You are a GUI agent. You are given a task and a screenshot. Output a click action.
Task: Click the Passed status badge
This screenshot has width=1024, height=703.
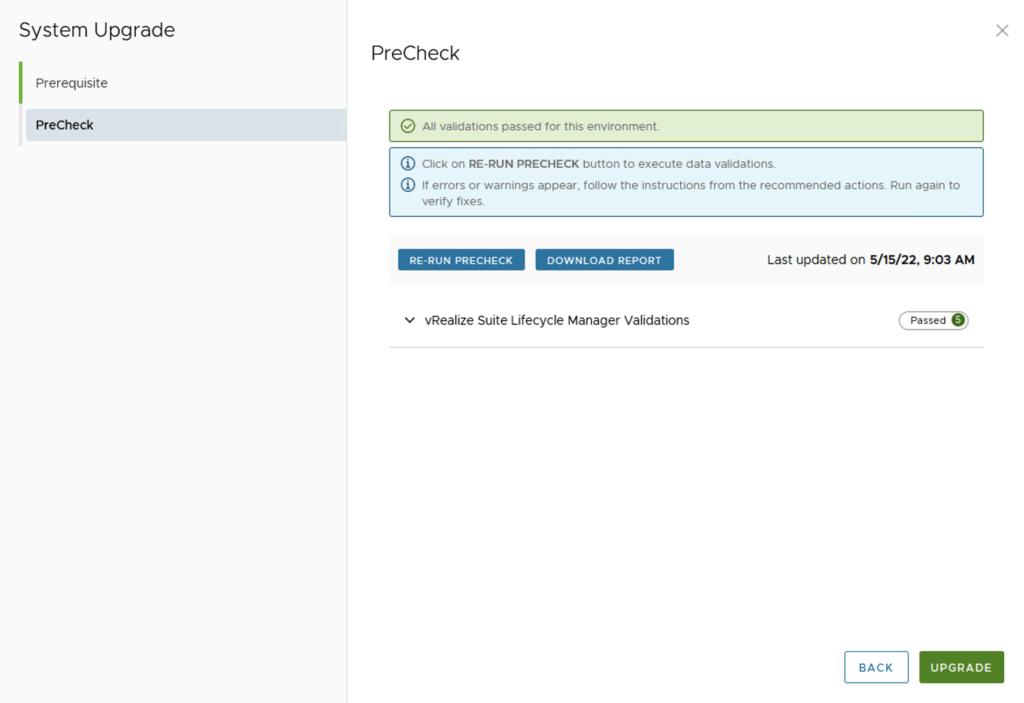coord(927,320)
